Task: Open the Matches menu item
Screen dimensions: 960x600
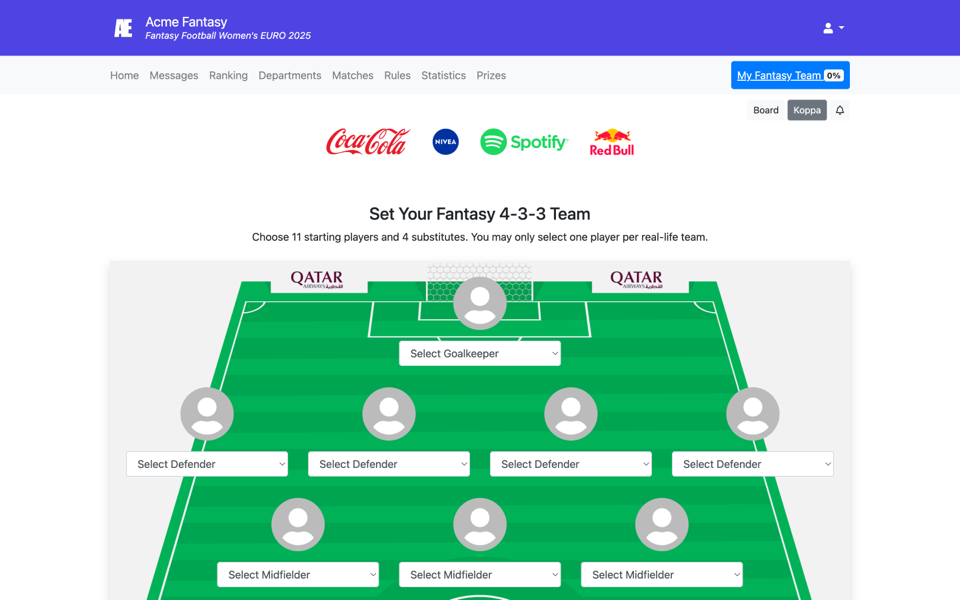Action: (x=352, y=75)
